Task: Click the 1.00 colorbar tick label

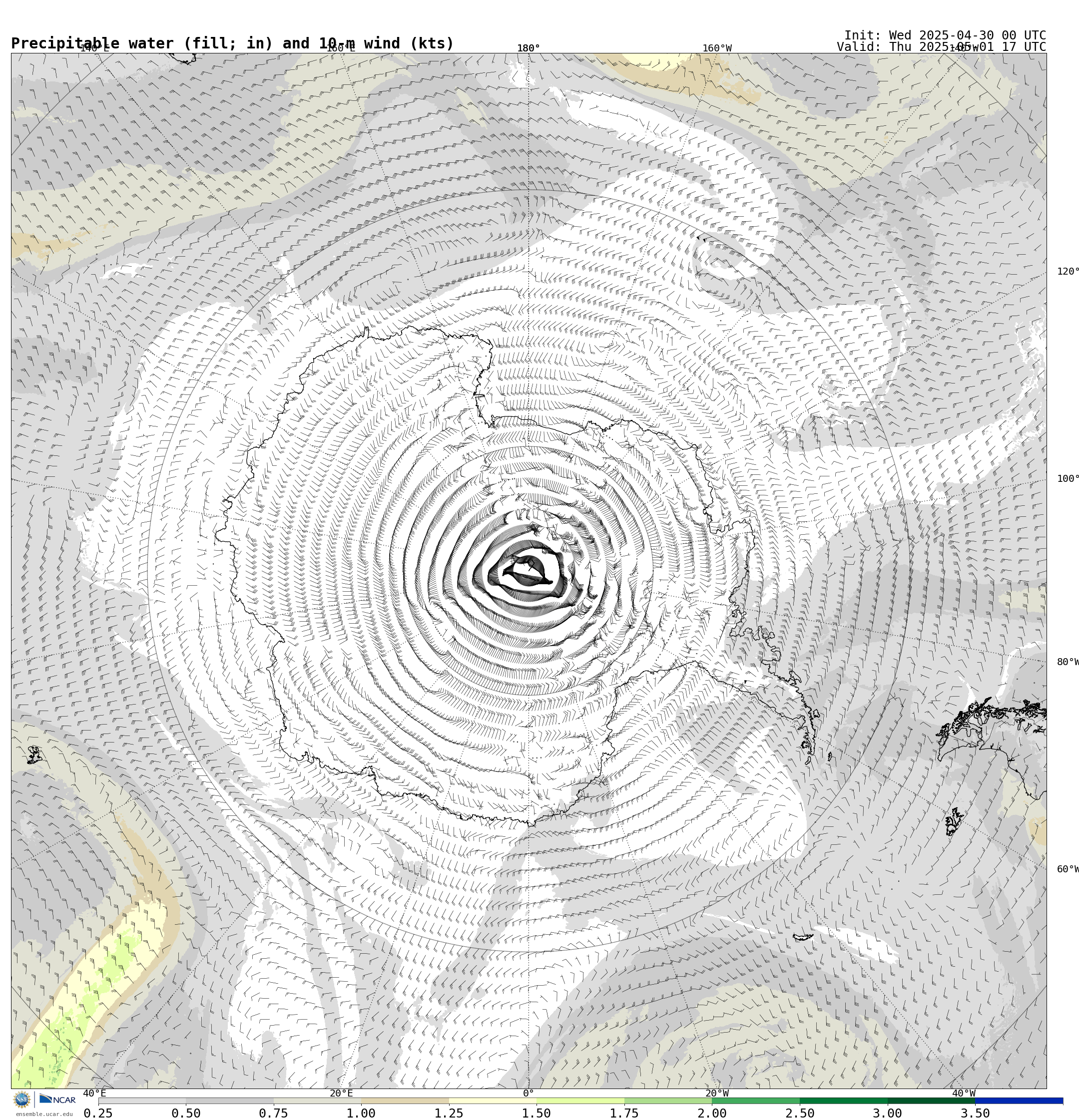Action: coord(361,1113)
